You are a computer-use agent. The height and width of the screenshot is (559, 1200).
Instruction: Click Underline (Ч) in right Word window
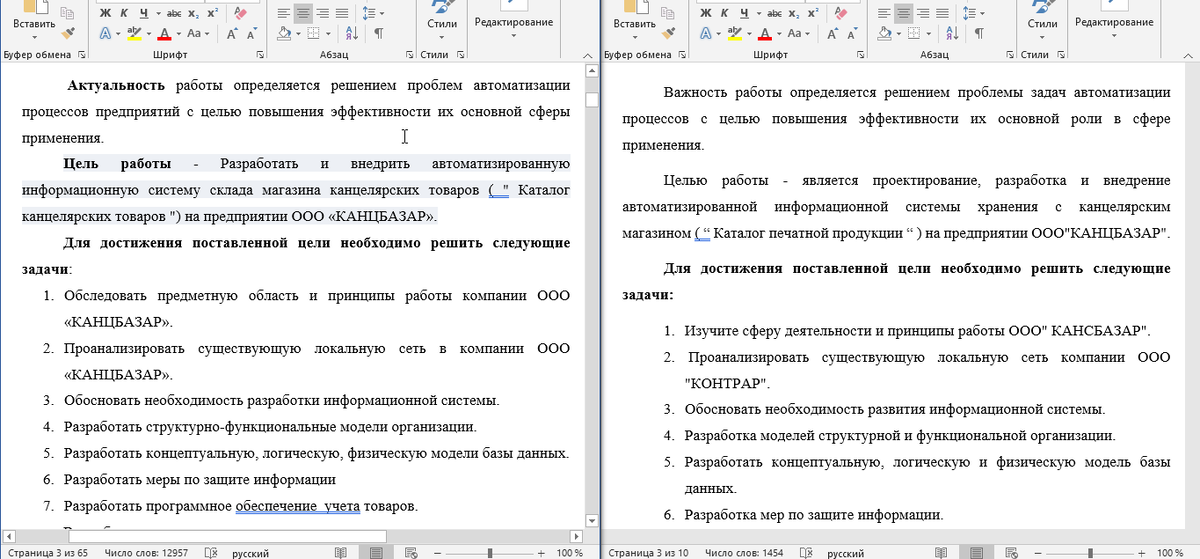[744, 13]
